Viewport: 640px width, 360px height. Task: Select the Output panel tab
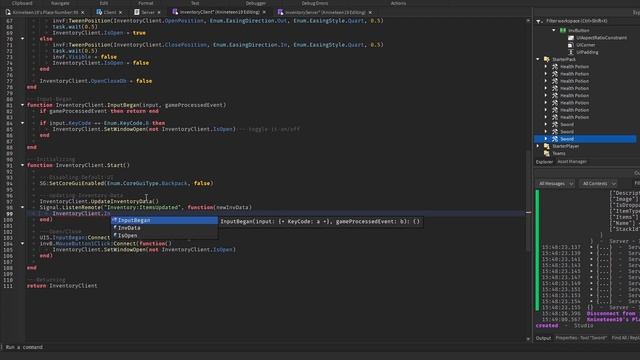tap(543, 338)
